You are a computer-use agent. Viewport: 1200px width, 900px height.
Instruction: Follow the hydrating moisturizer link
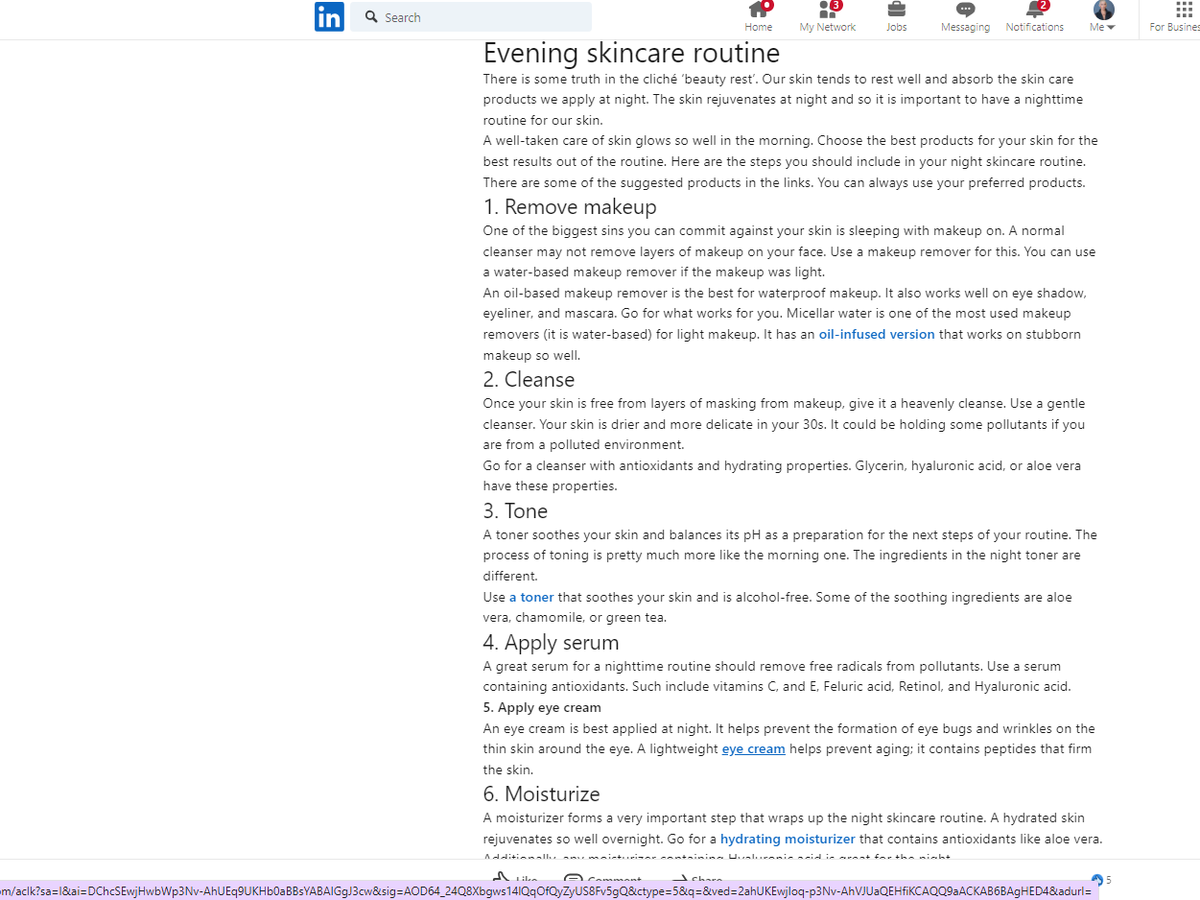788,839
